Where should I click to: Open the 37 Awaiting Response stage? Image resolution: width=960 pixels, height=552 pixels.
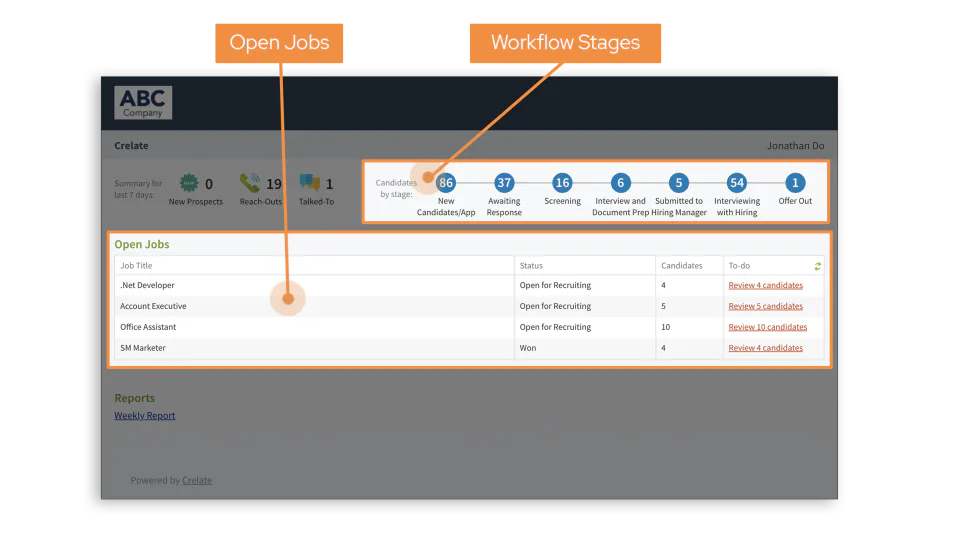pyautogui.click(x=504, y=182)
